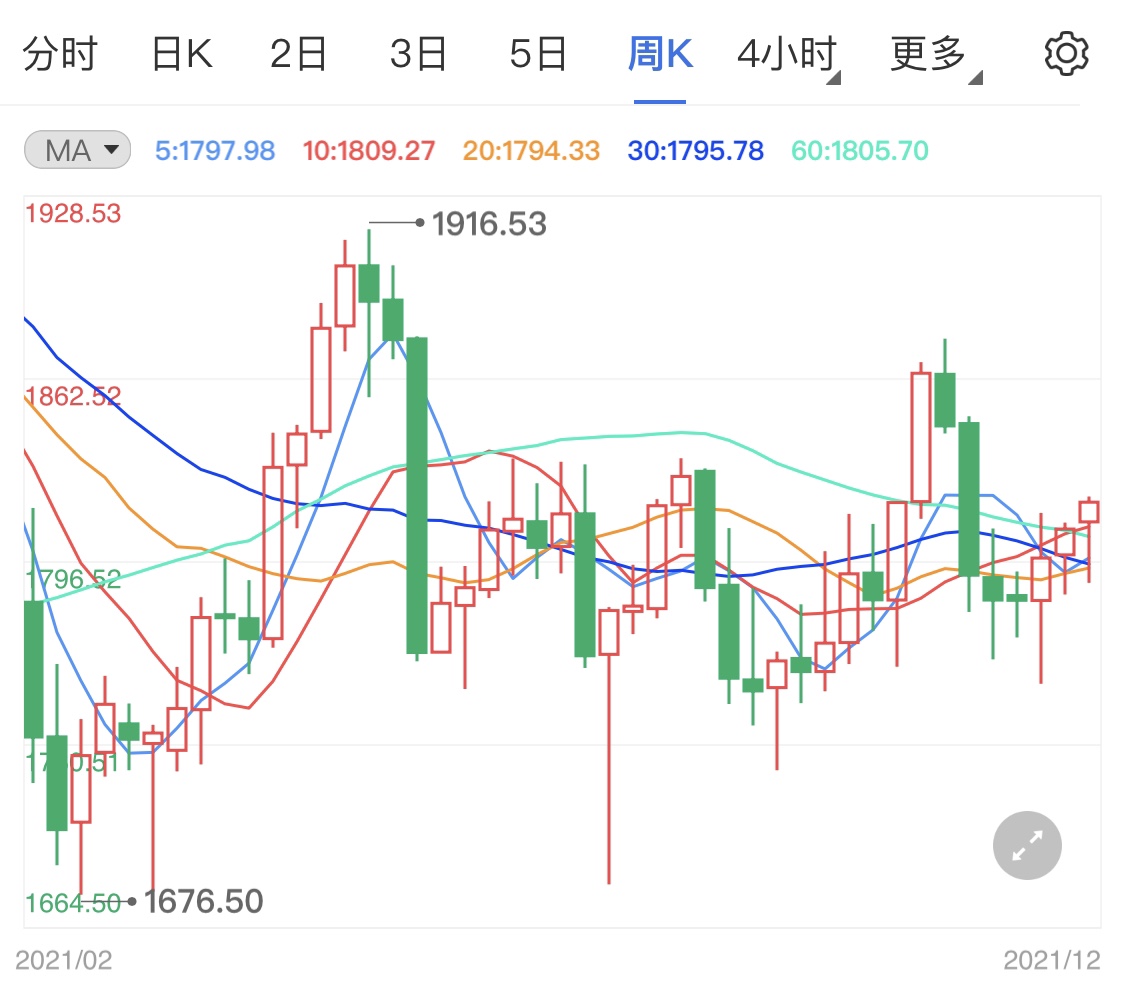Select the 2日 chart tab
This screenshot has width=1125, height=988.
pyautogui.click(x=298, y=54)
